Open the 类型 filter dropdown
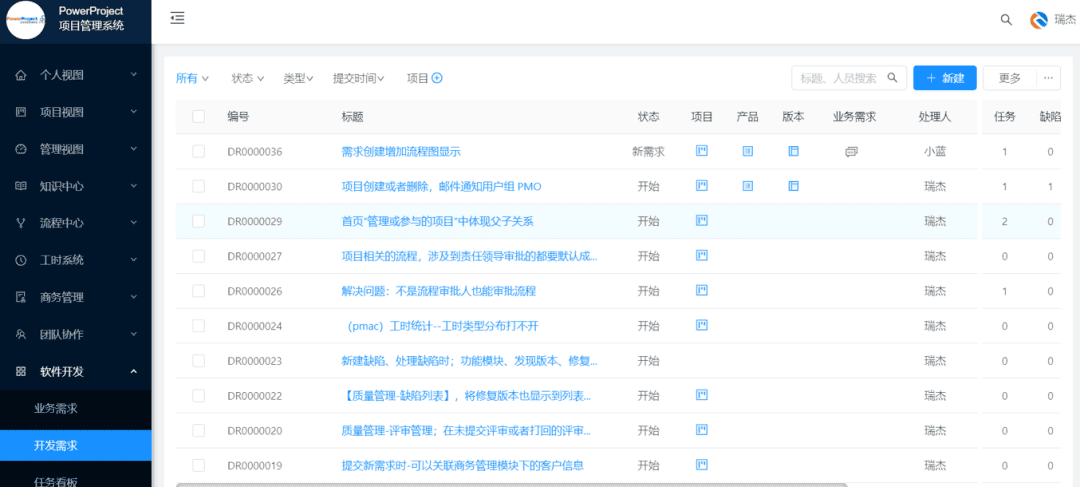Viewport: 1080px width, 487px height. [298, 79]
